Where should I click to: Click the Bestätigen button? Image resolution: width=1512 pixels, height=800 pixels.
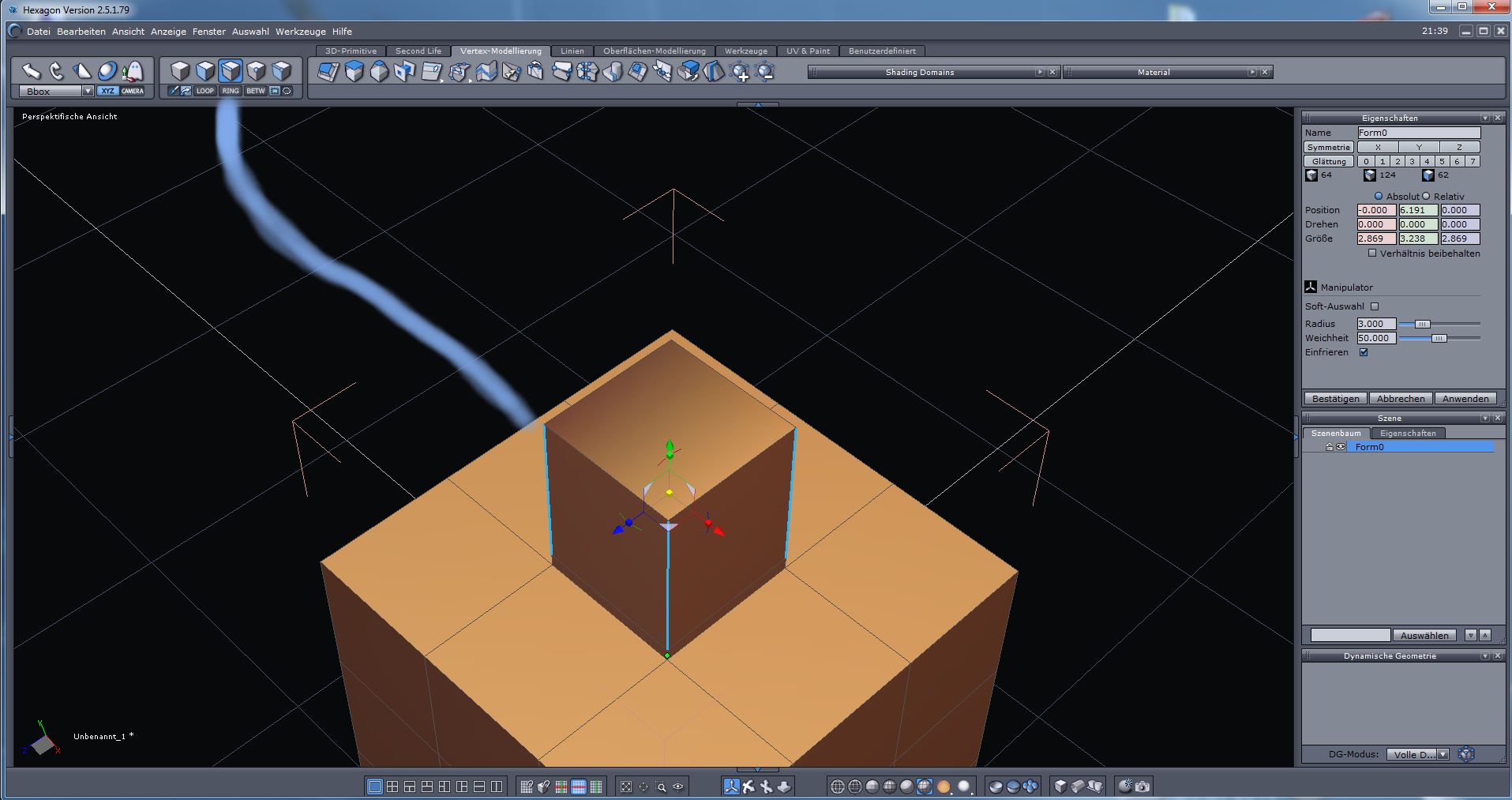[x=1336, y=399]
